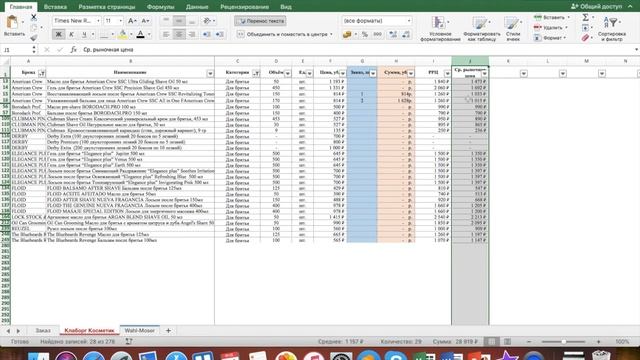
Task: Open the text orientation tool
Action: pos(207,20)
